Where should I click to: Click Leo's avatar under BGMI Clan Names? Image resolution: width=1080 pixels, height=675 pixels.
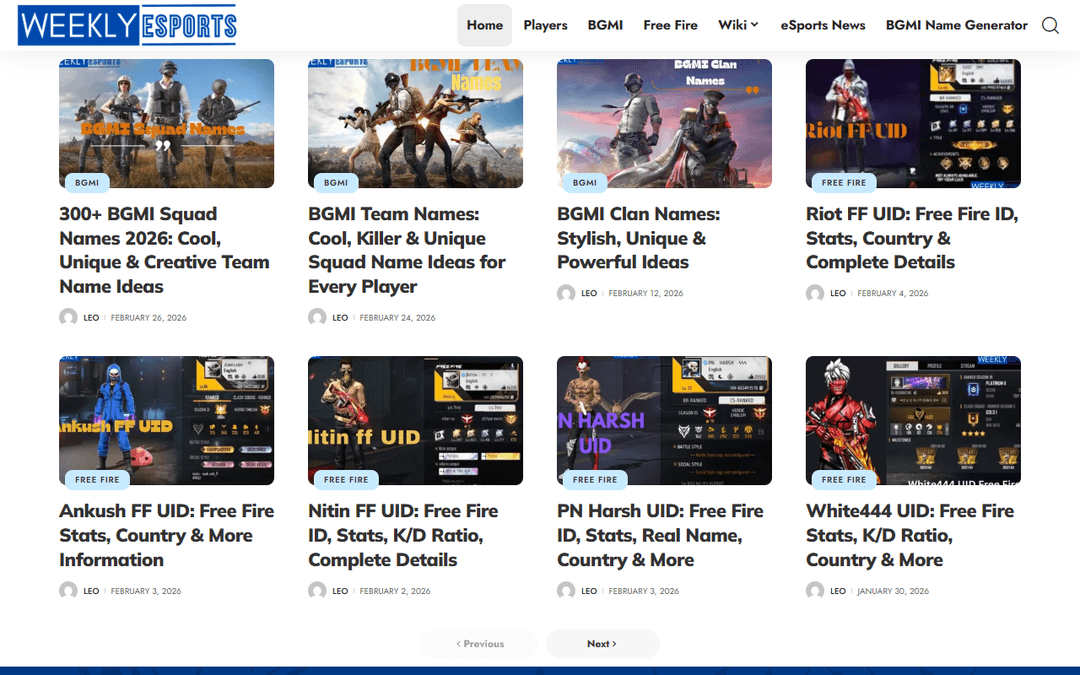(566, 293)
